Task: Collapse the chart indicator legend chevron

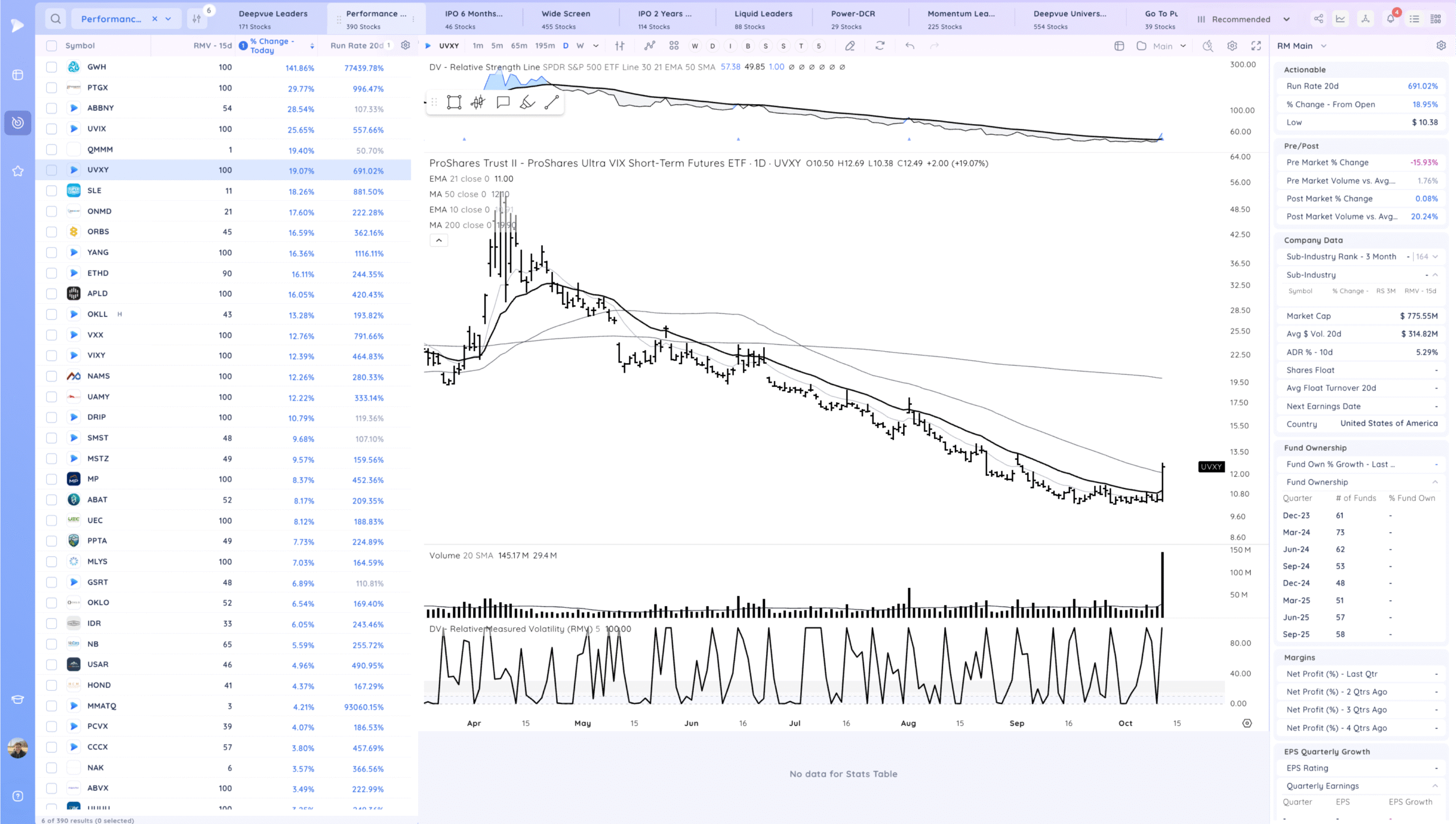Action: pyautogui.click(x=439, y=240)
